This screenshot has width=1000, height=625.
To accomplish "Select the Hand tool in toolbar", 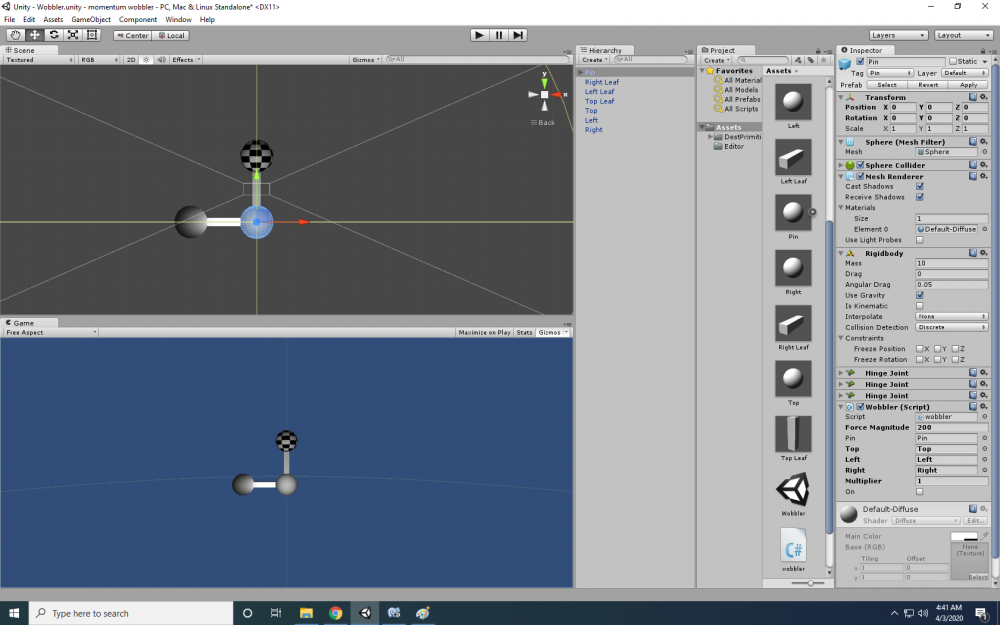I will (x=16, y=35).
